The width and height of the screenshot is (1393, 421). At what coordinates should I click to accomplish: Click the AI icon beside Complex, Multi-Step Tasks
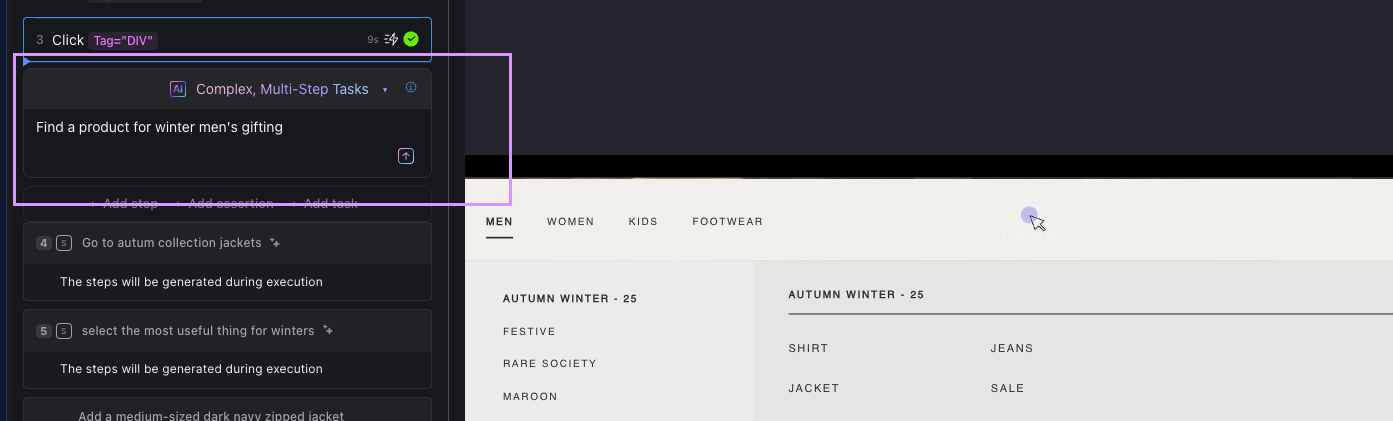click(178, 89)
